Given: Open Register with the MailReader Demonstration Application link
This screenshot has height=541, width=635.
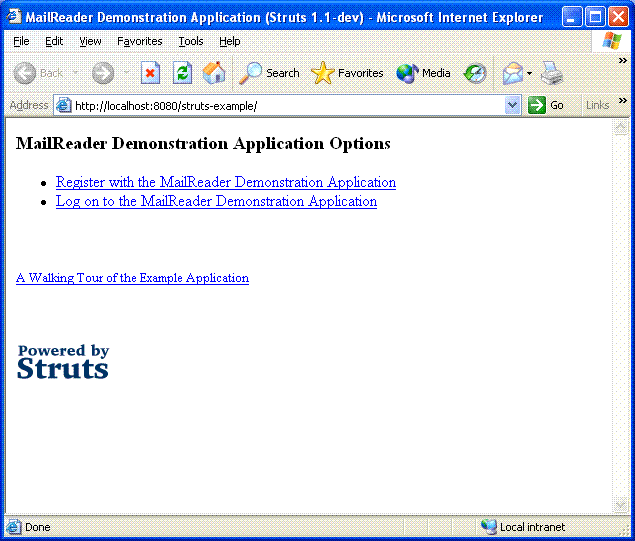Looking at the screenshot, I should 226,182.
